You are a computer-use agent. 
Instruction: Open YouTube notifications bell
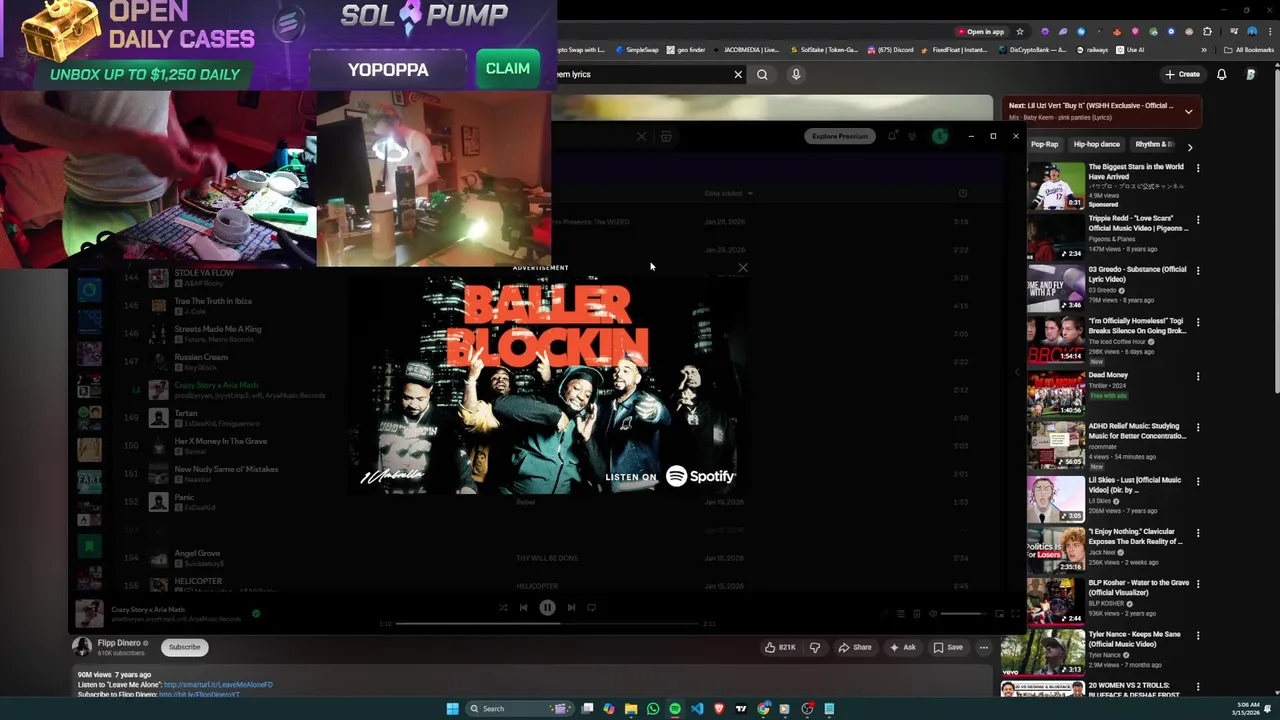(1222, 74)
